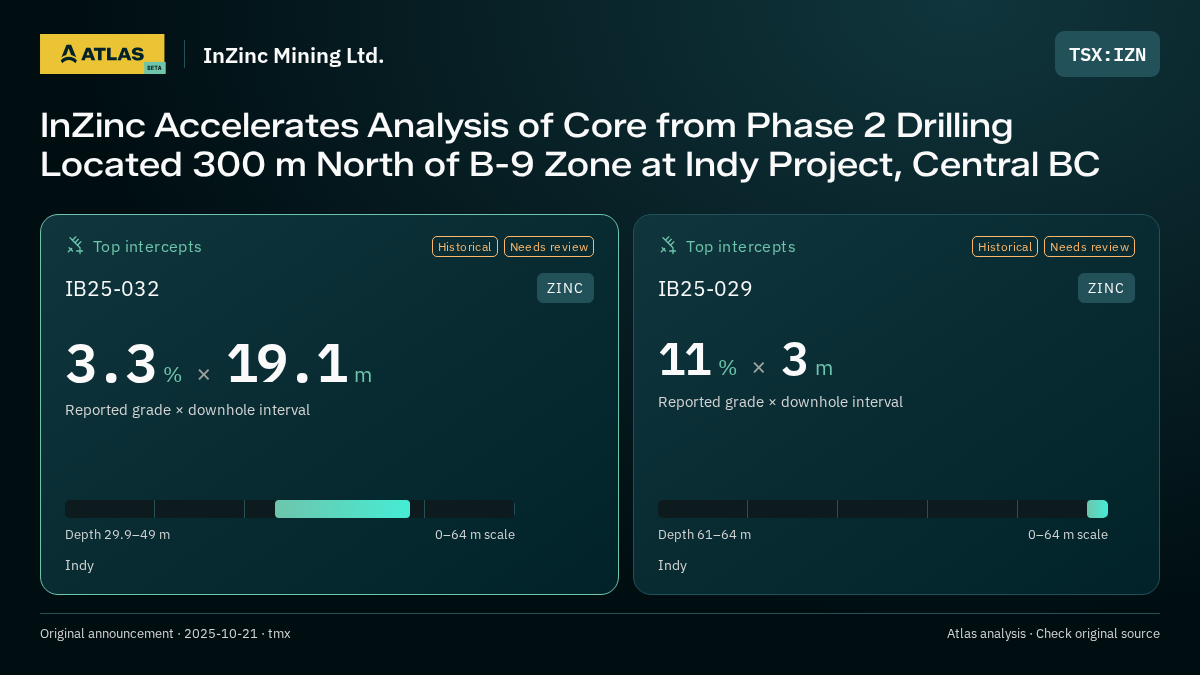Click the drill icon on IB25-032 card

click(x=75, y=245)
